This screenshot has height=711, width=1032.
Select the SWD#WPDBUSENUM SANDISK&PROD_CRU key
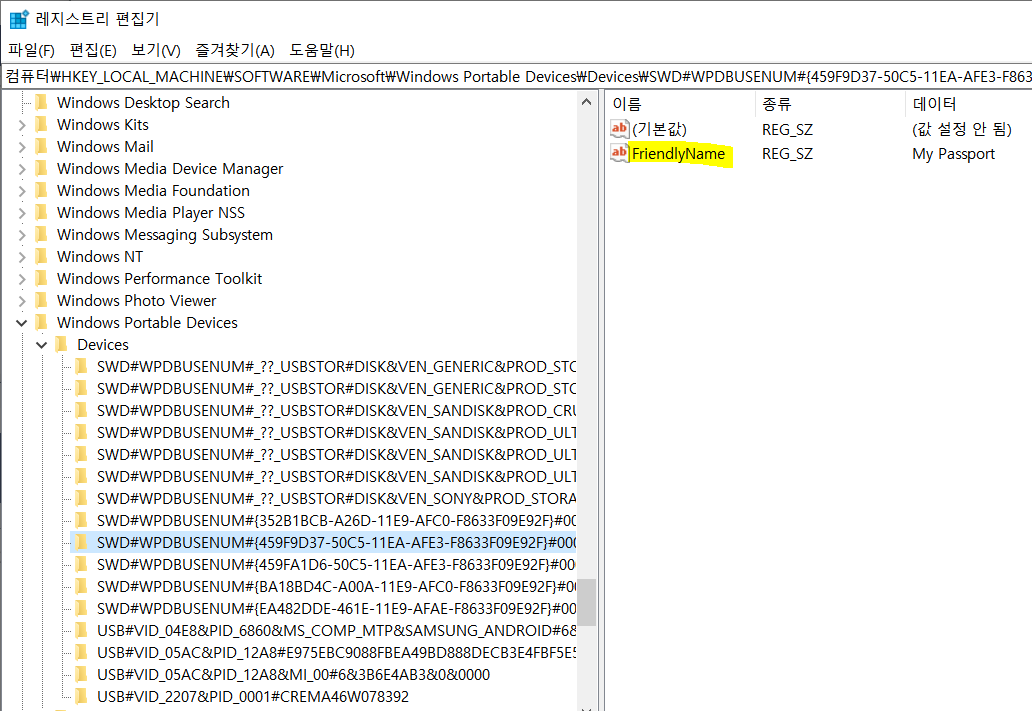pyautogui.click(x=336, y=411)
